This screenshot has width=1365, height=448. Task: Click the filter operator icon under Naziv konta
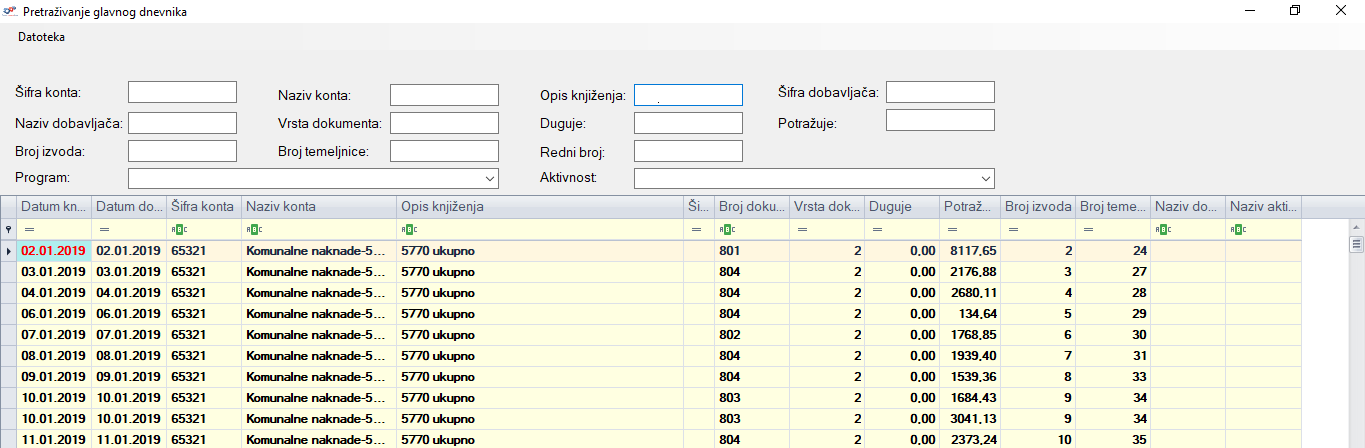click(x=252, y=229)
